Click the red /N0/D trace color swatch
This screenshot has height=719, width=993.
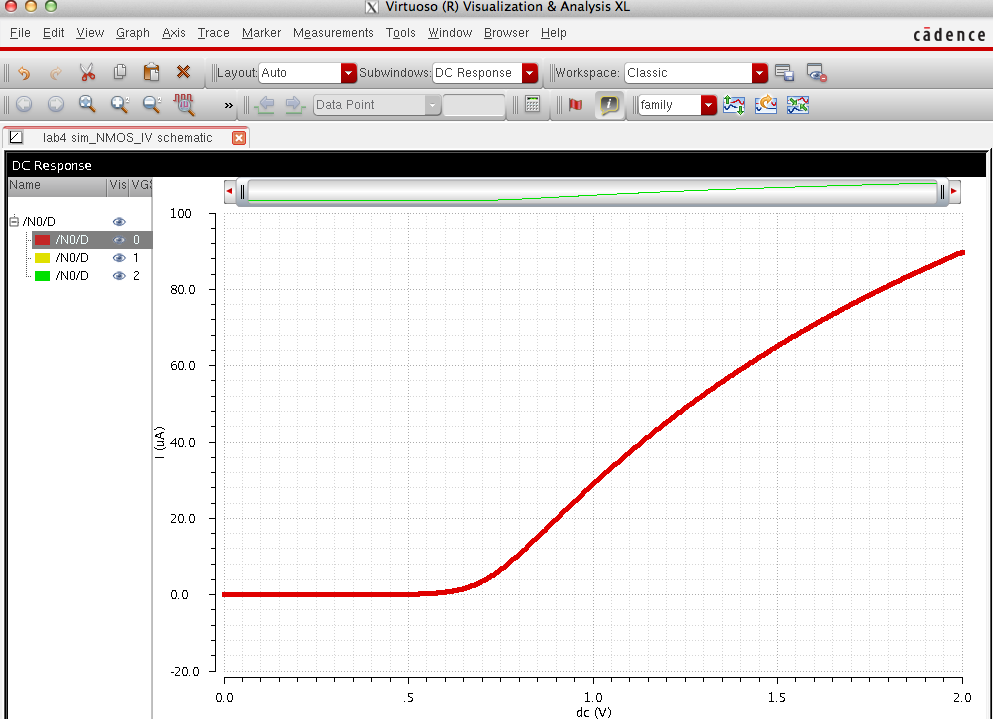[42, 239]
